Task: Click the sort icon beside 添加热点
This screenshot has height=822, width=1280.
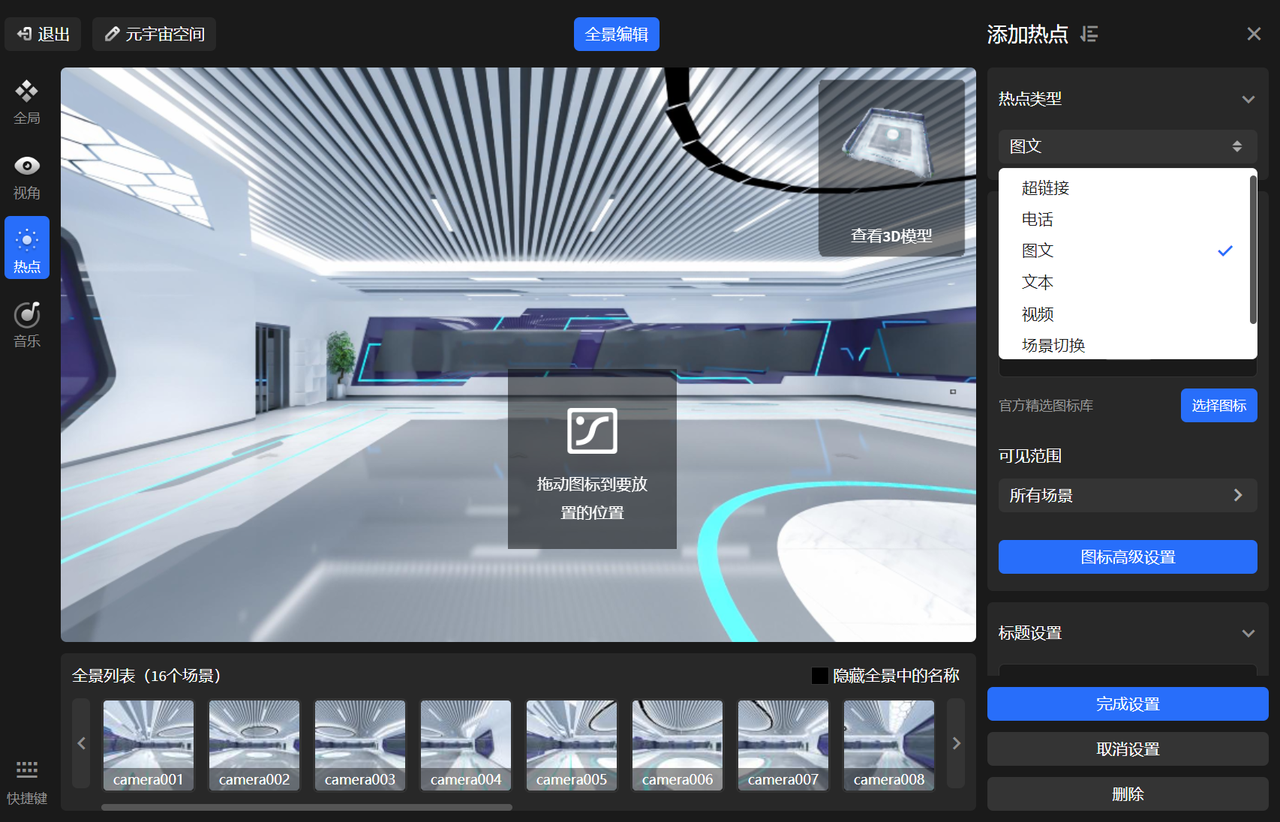Action: tap(1090, 34)
